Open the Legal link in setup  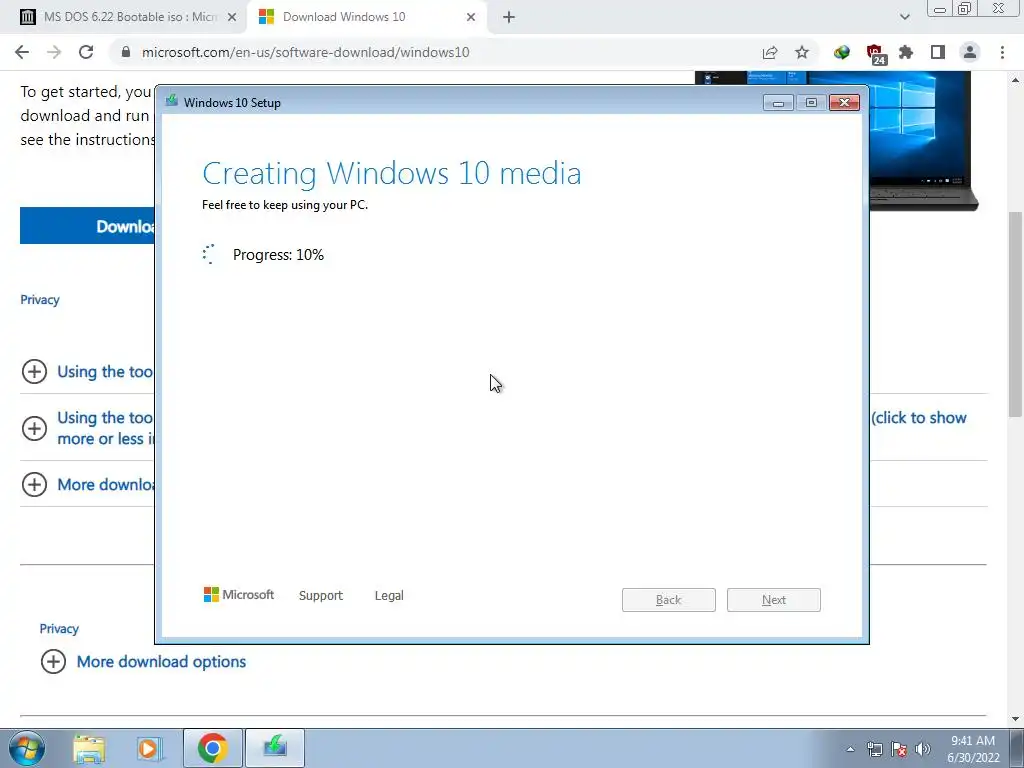(389, 596)
